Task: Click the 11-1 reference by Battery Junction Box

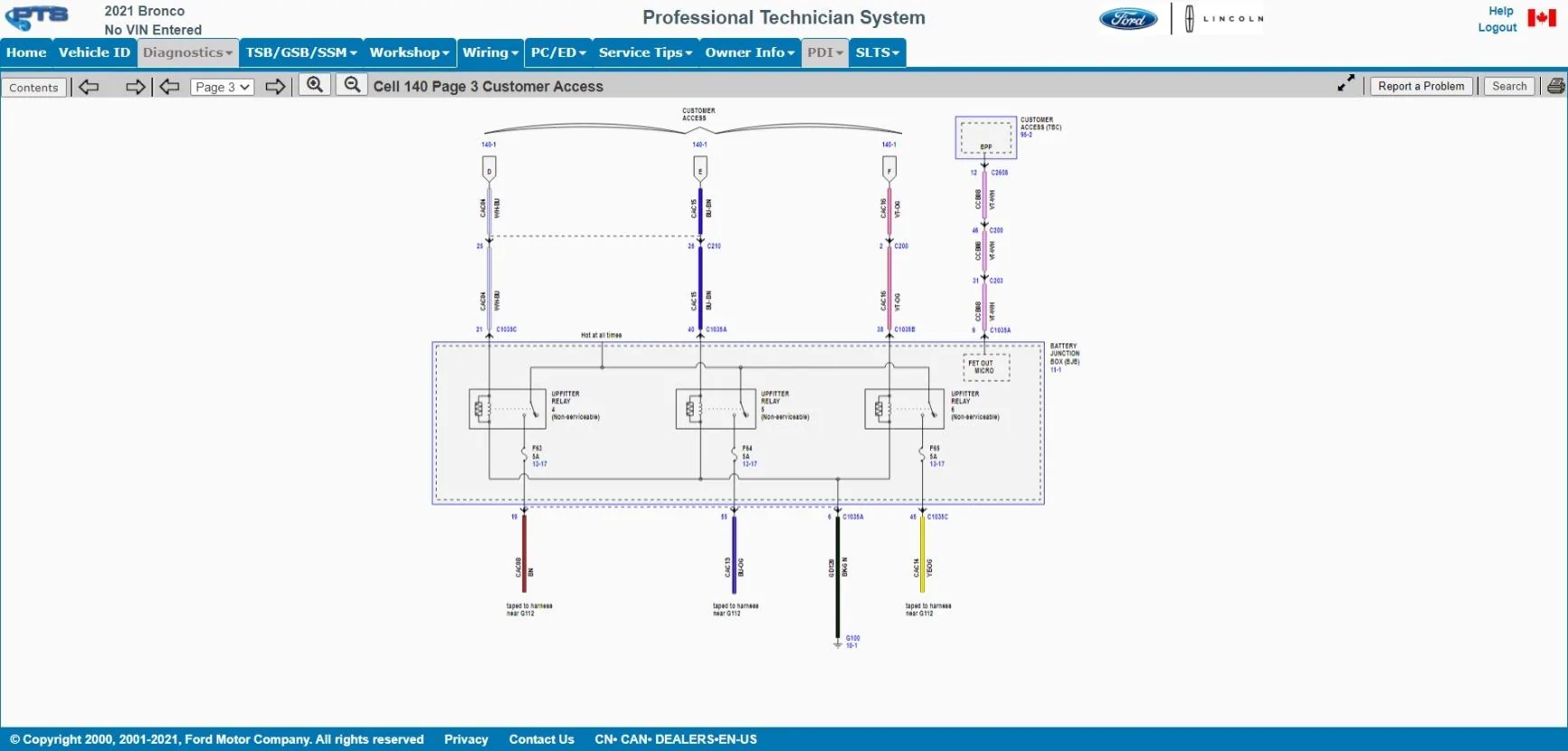Action: click(x=1056, y=369)
